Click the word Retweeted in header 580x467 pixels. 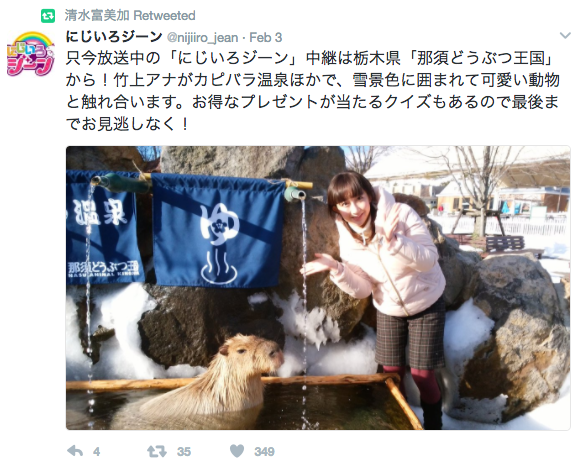pos(164,16)
